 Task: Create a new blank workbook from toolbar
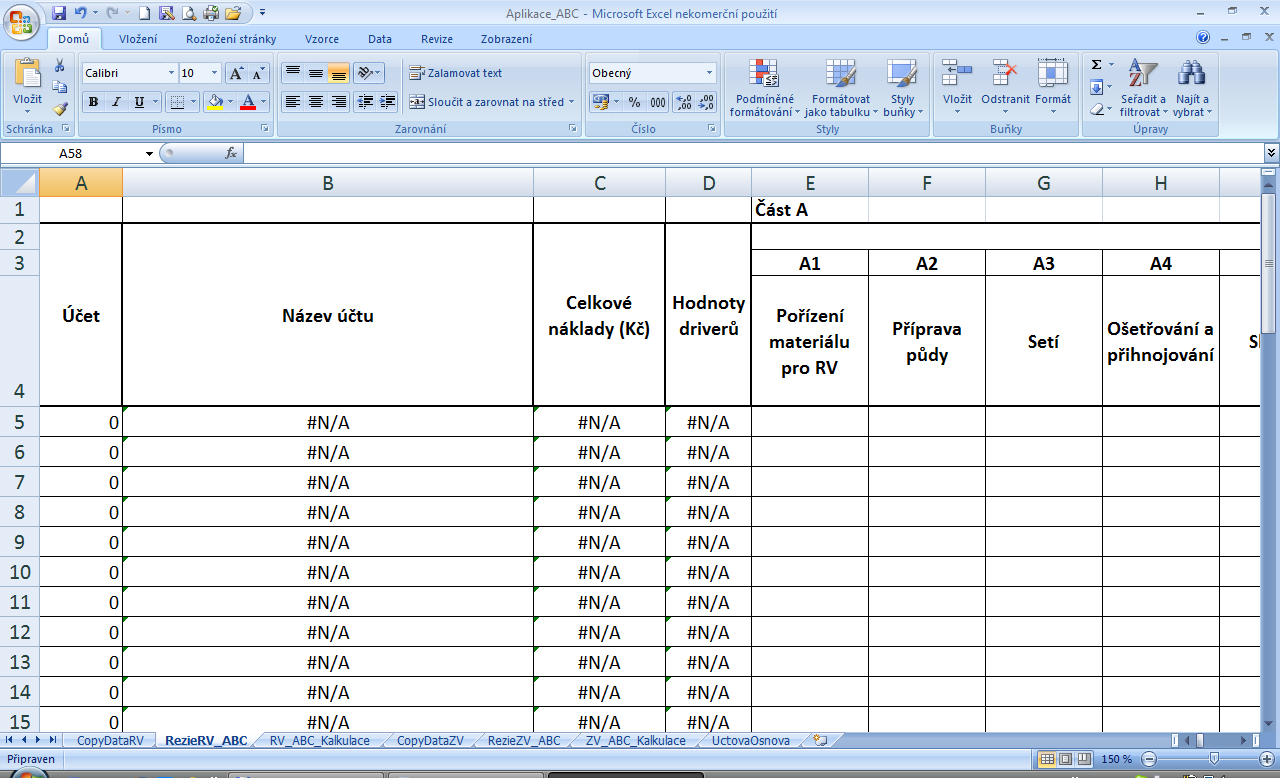coord(145,14)
